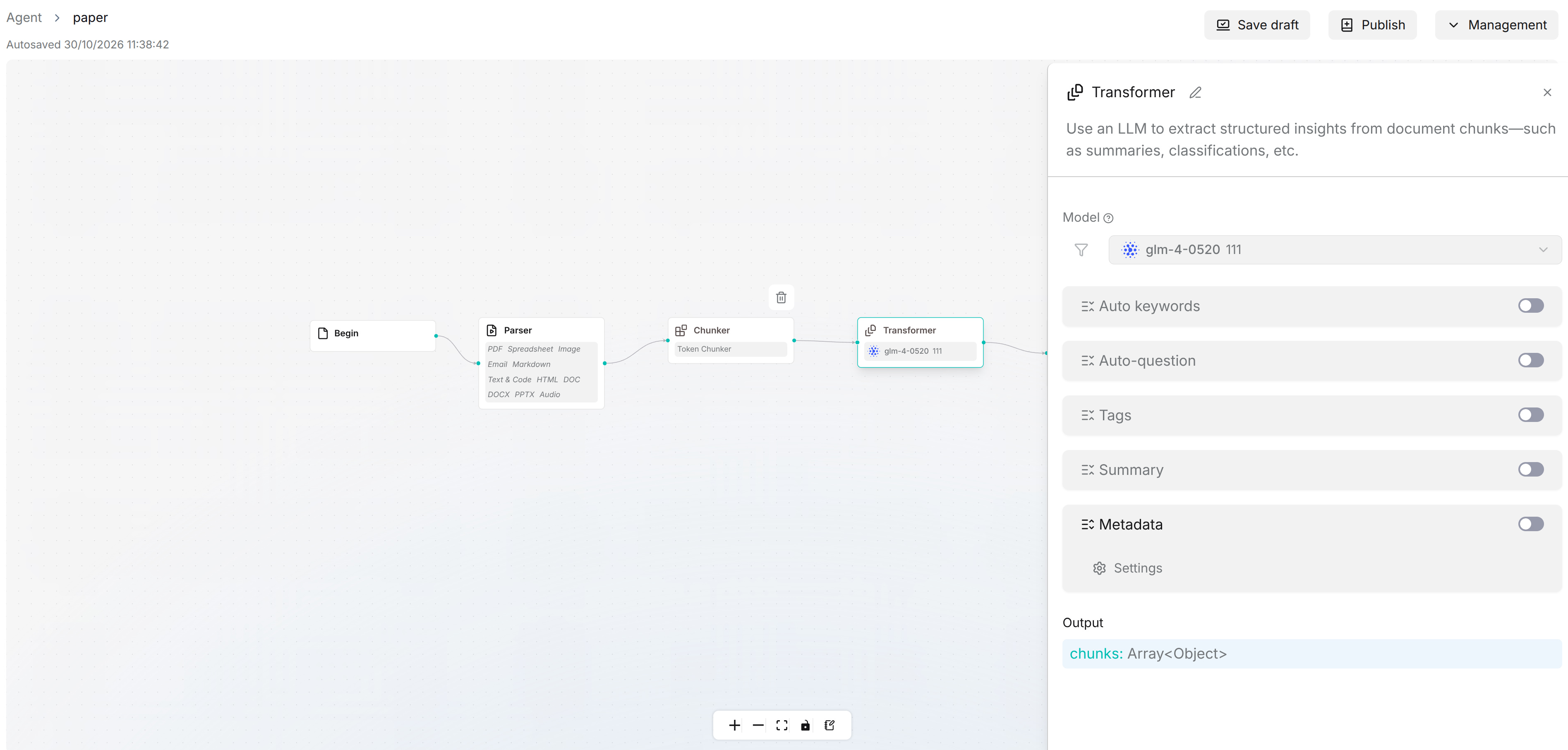
Task: Click the Summary label
Action: 1131,470
